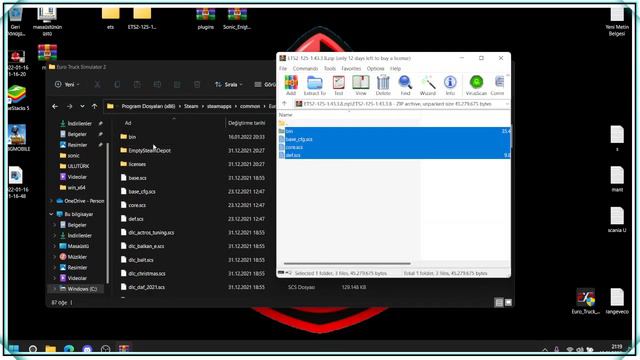Switch Explorer to large icons view toggle
640x360 pixels.
(x=508, y=302)
